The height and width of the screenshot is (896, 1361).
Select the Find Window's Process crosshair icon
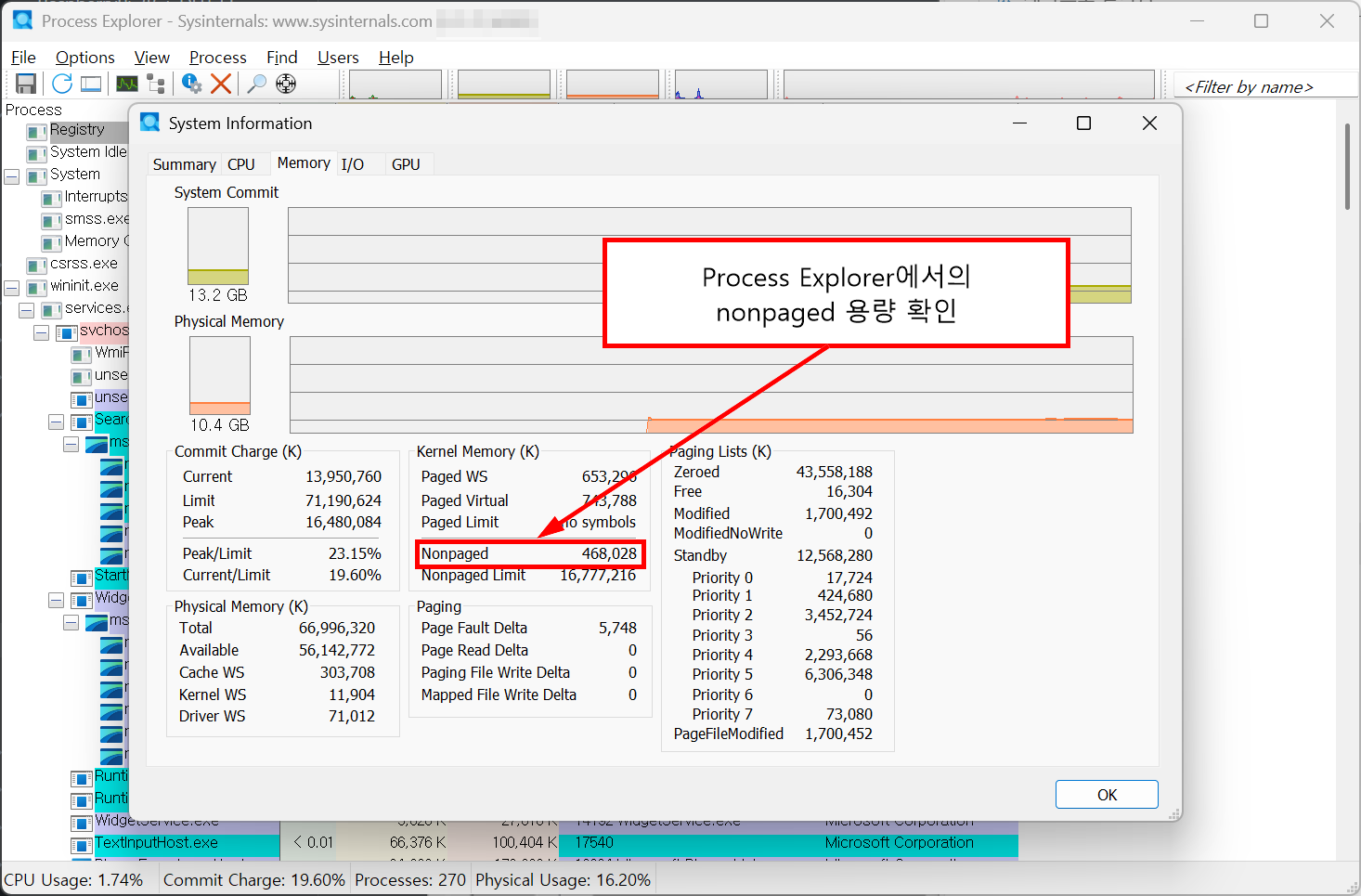[x=286, y=84]
